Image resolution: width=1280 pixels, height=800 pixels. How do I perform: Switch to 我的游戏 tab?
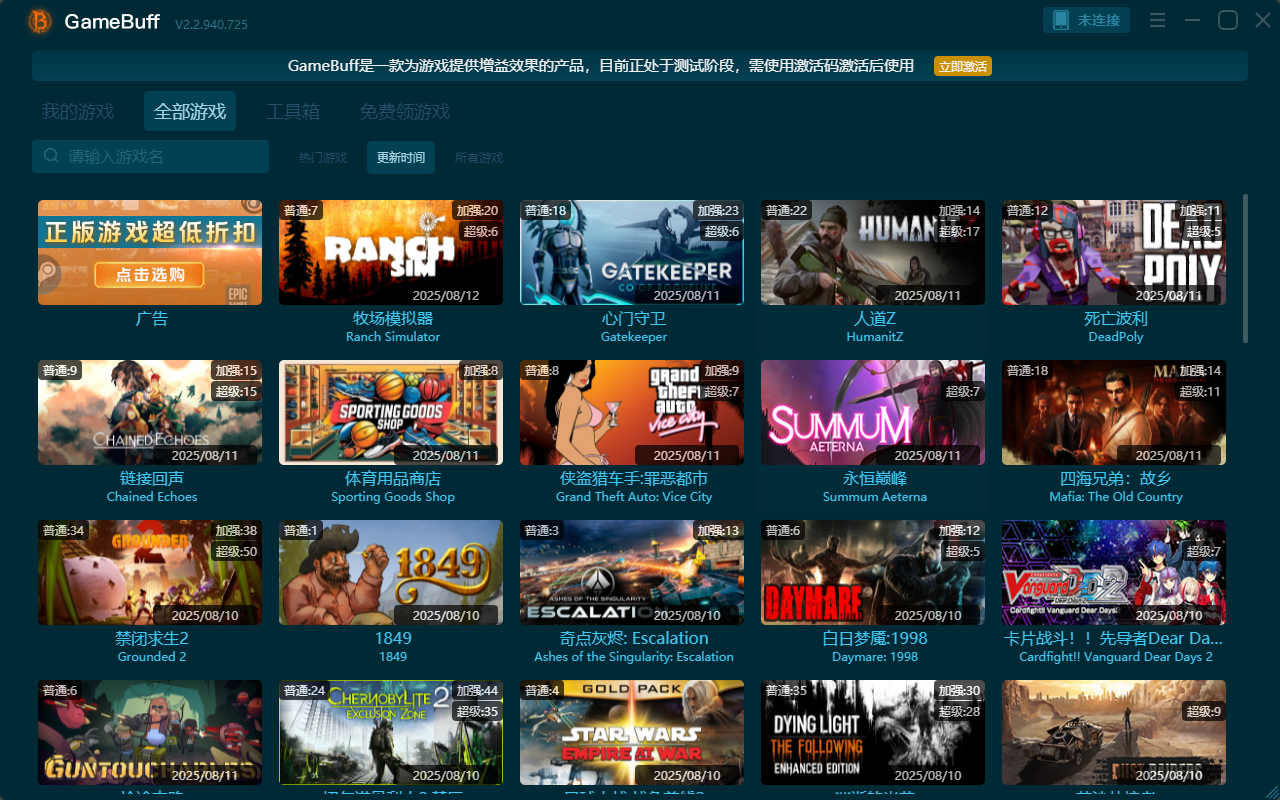coord(78,111)
